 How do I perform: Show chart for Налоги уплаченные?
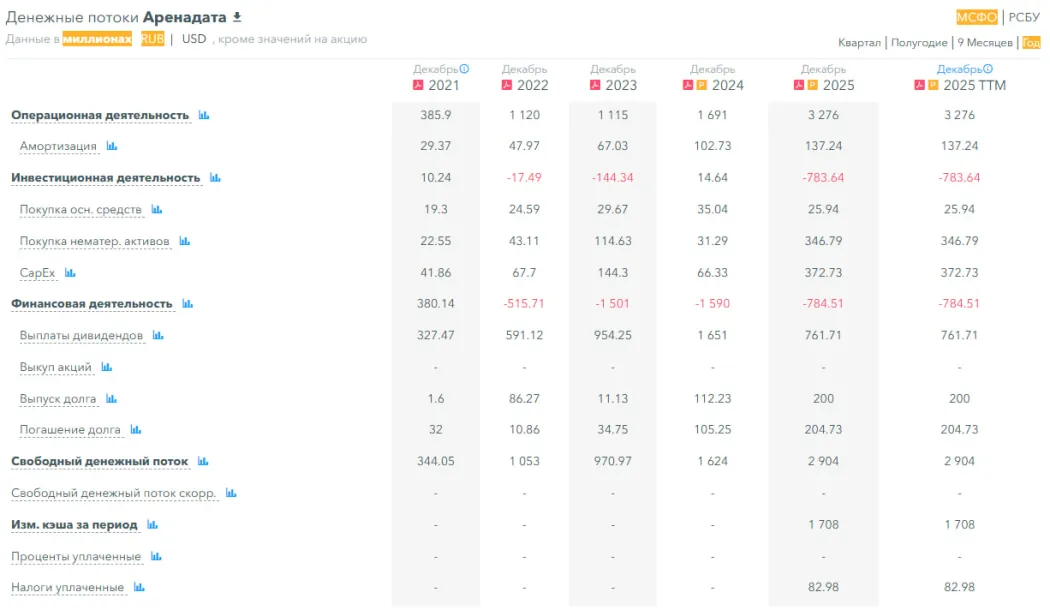[x=139, y=587]
